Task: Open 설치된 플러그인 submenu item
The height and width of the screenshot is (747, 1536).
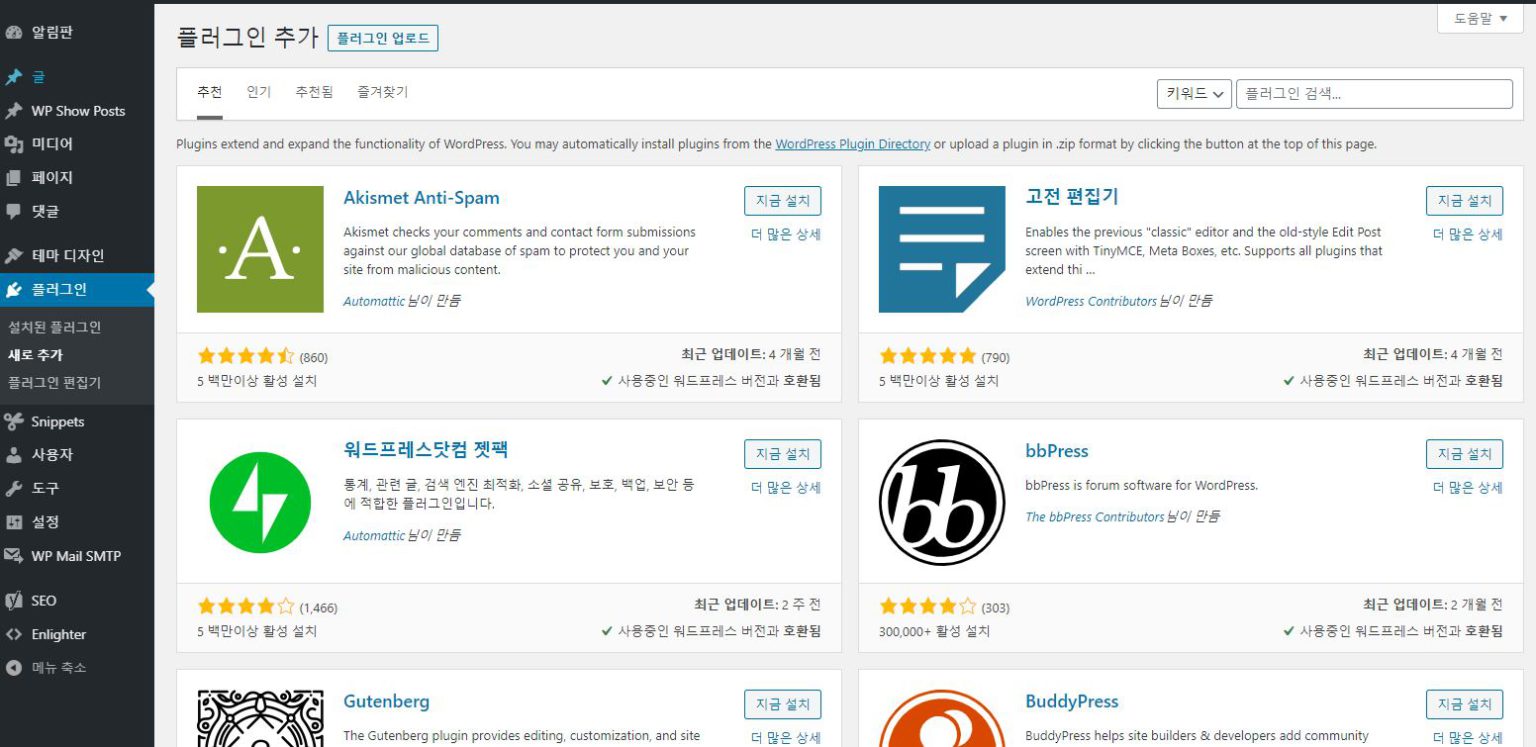Action: 54,327
